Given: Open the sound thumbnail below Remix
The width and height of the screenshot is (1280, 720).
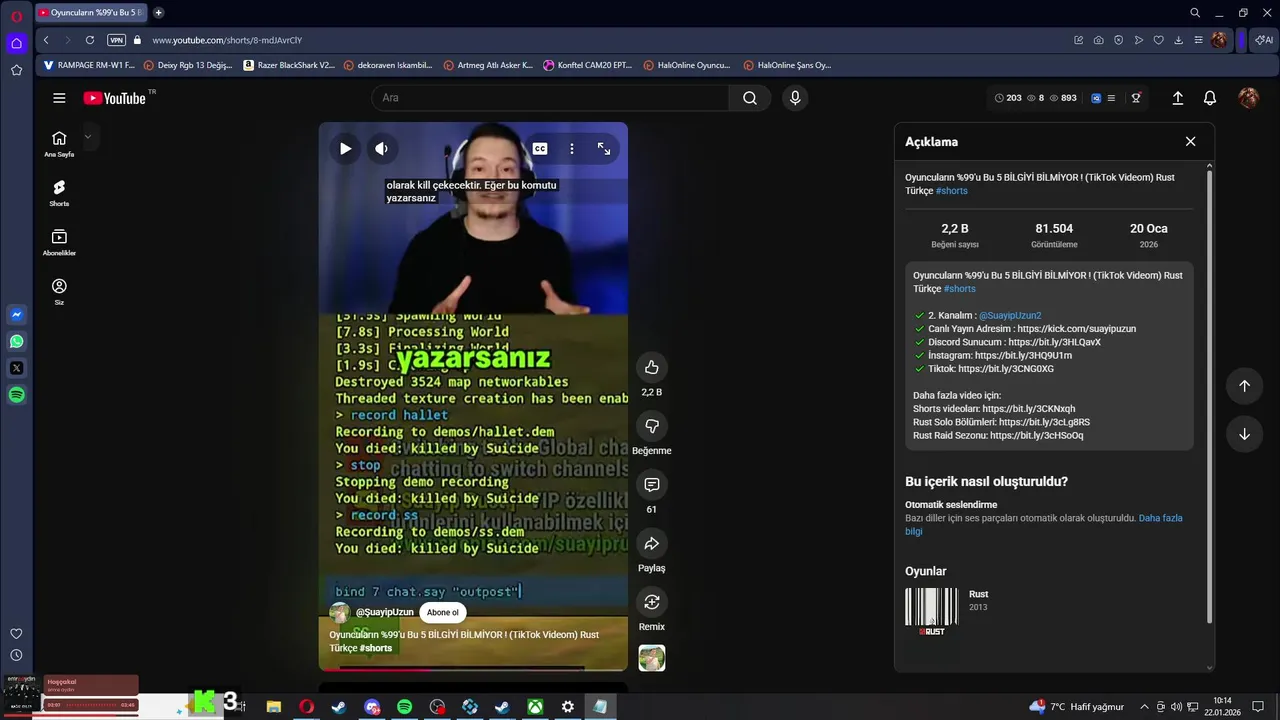Looking at the screenshot, I should [652, 658].
